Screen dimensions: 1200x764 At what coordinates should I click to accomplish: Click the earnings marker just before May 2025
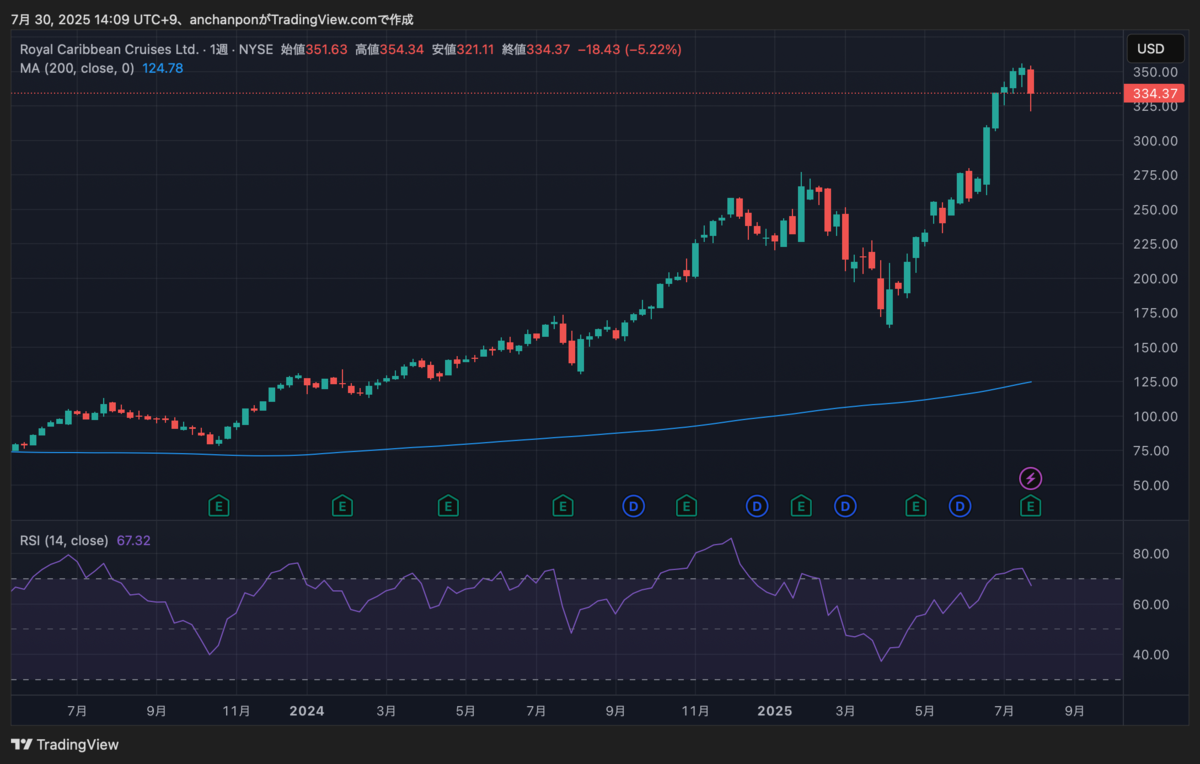pyautogui.click(x=915, y=507)
